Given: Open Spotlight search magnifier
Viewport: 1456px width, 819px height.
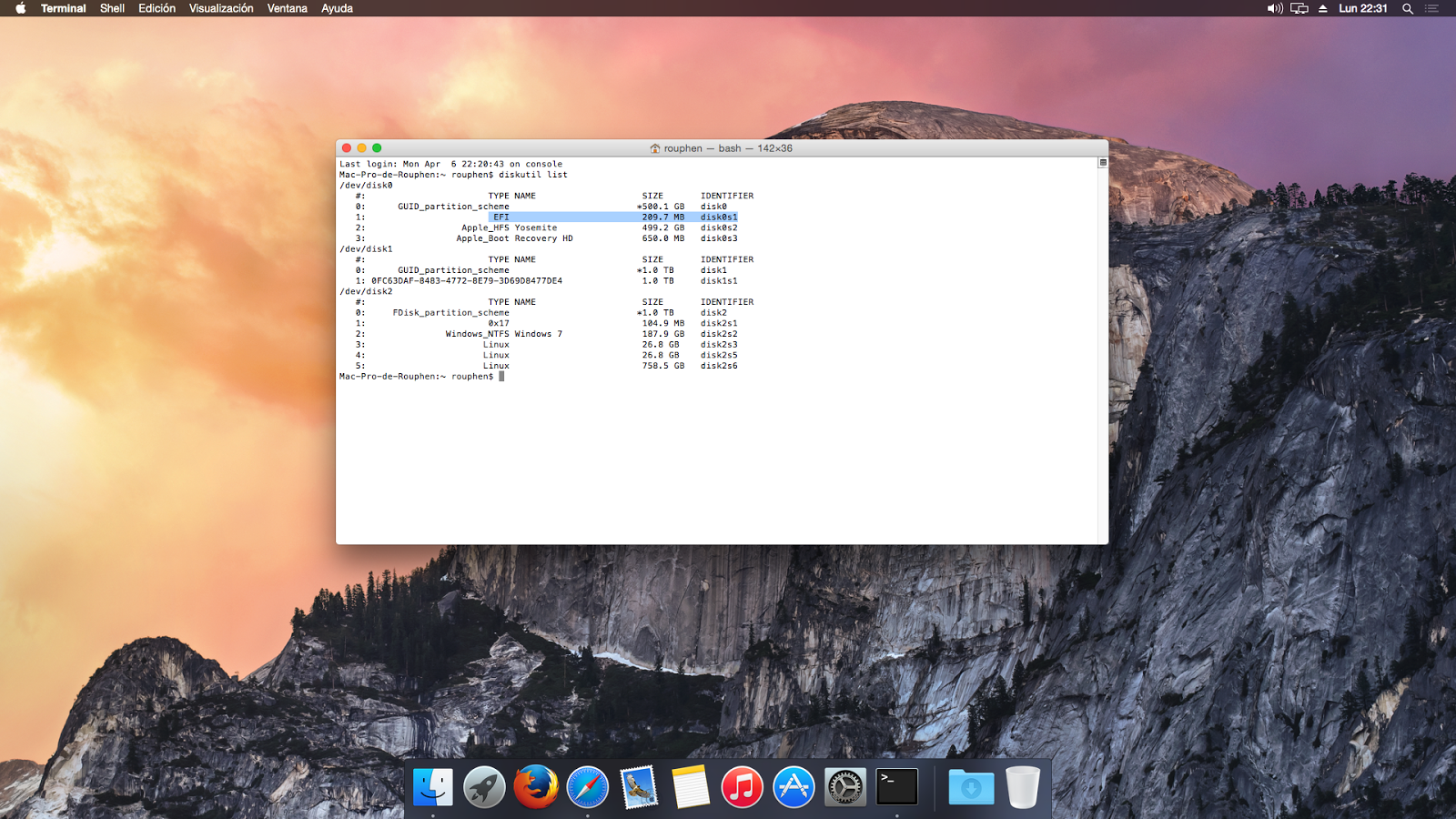Looking at the screenshot, I should (1408, 8).
